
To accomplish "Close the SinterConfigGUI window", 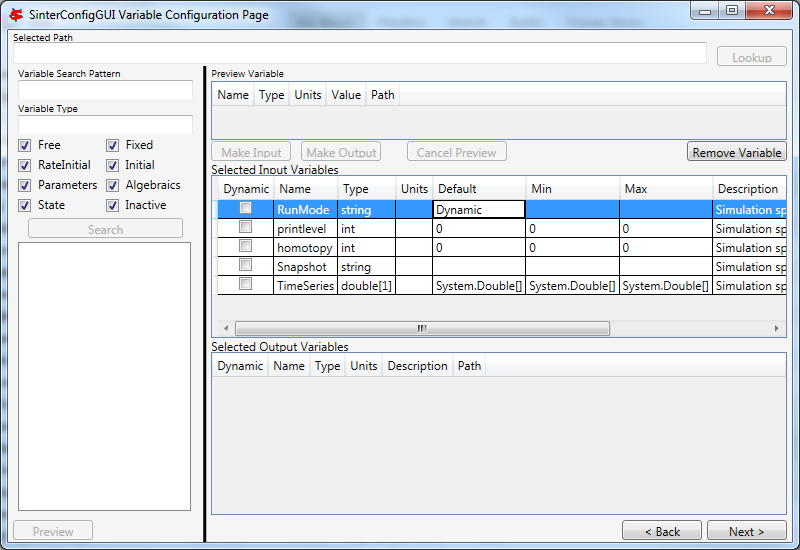I will 769,11.
